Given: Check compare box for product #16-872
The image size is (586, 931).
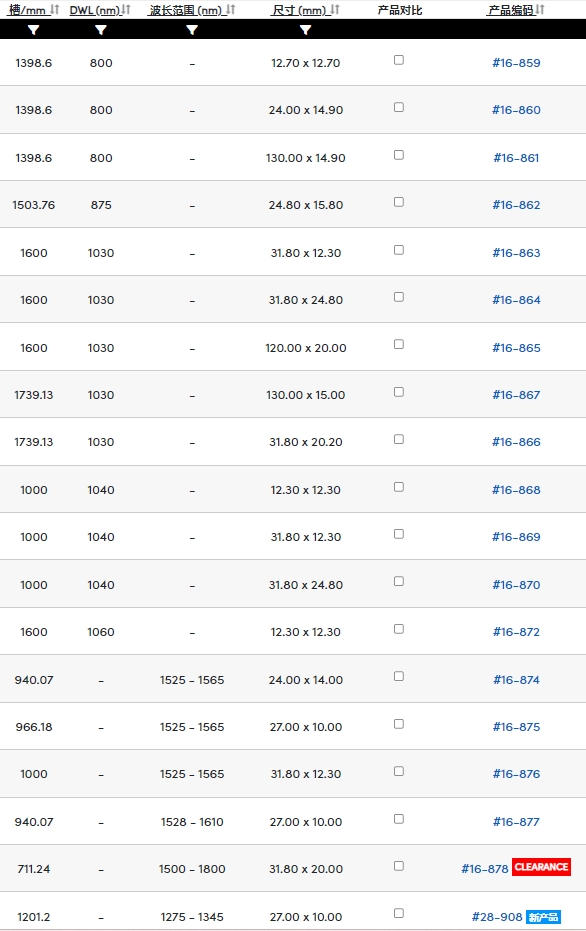Looking at the screenshot, I should pyautogui.click(x=399, y=629).
